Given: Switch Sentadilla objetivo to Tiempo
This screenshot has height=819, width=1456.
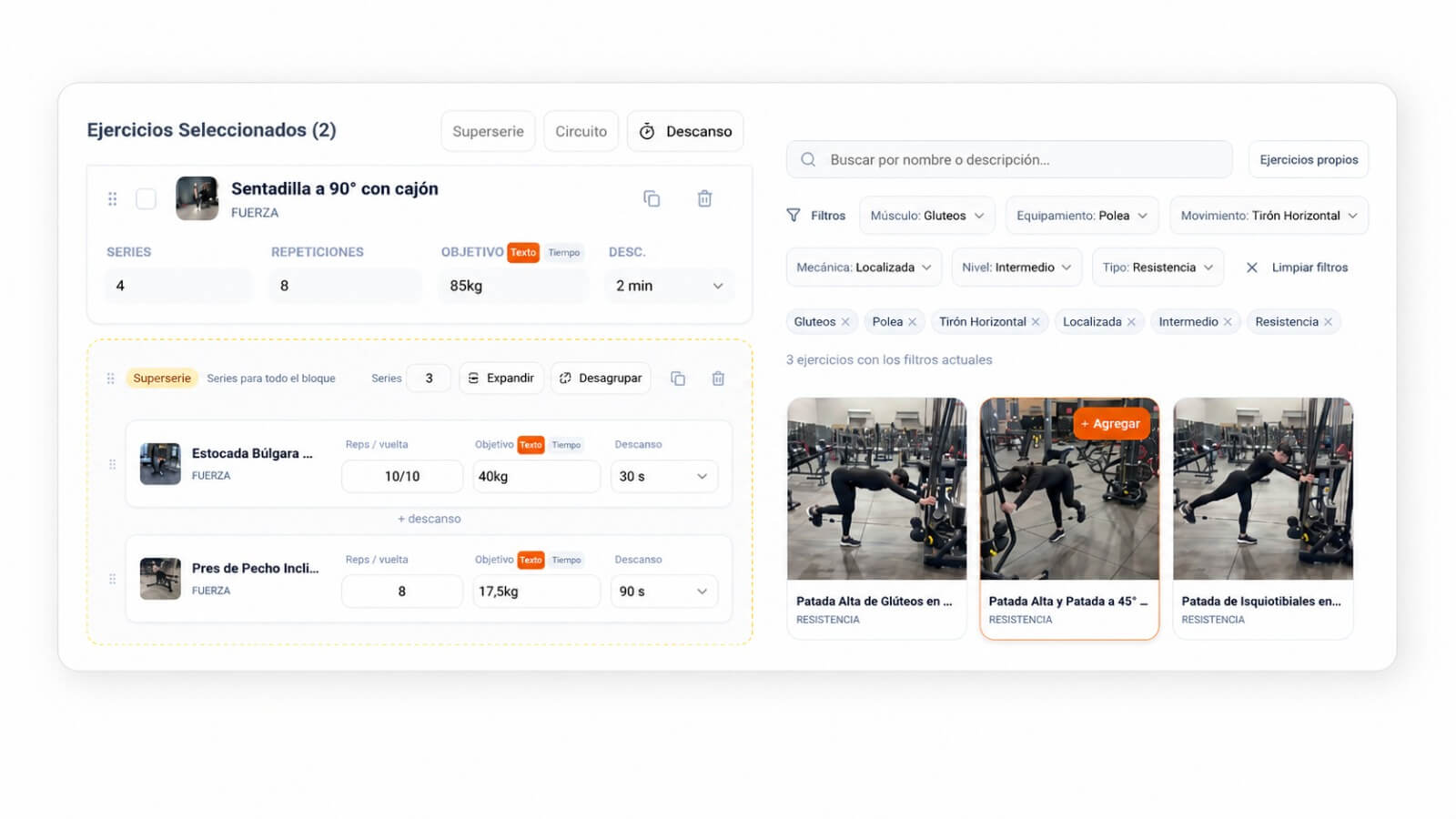Looking at the screenshot, I should (564, 253).
